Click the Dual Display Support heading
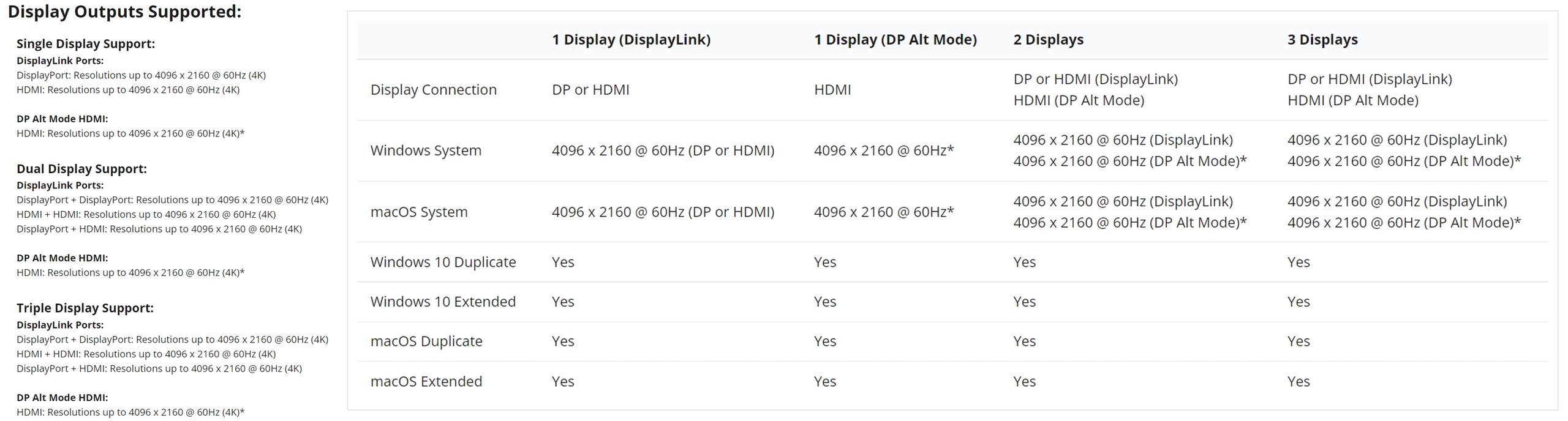This screenshot has width=1568, height=421. tap(81, 168)
